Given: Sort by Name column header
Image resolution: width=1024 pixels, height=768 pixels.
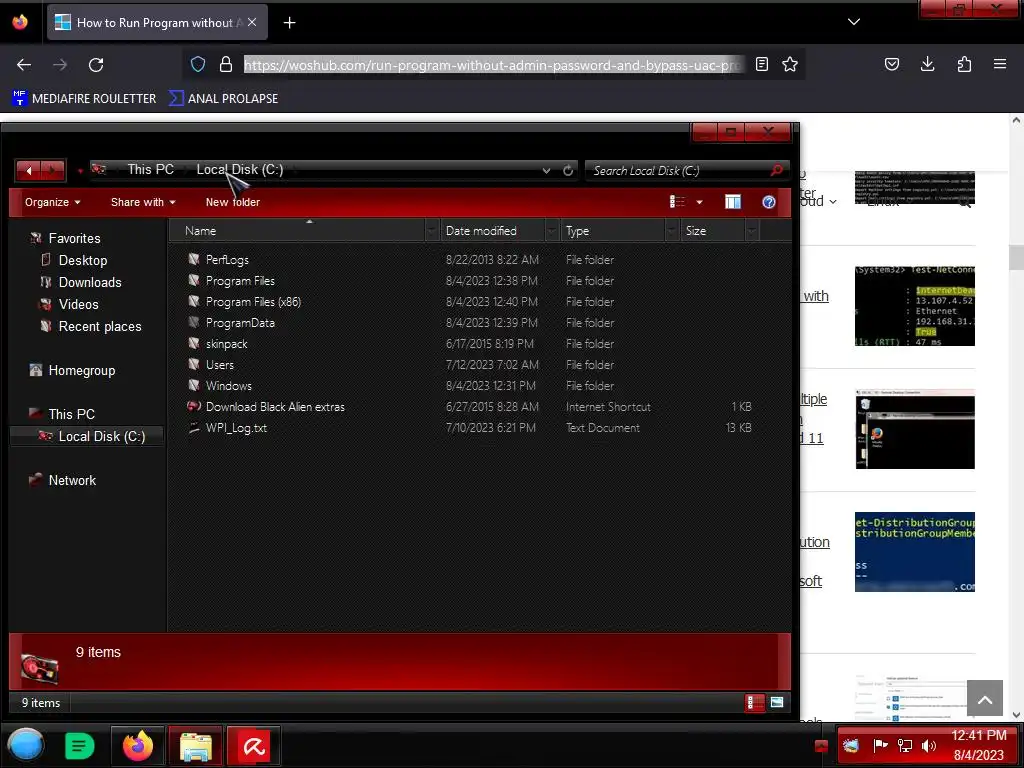Looking at the screenshot, I should pyautogui.click(x=200, y=231).
